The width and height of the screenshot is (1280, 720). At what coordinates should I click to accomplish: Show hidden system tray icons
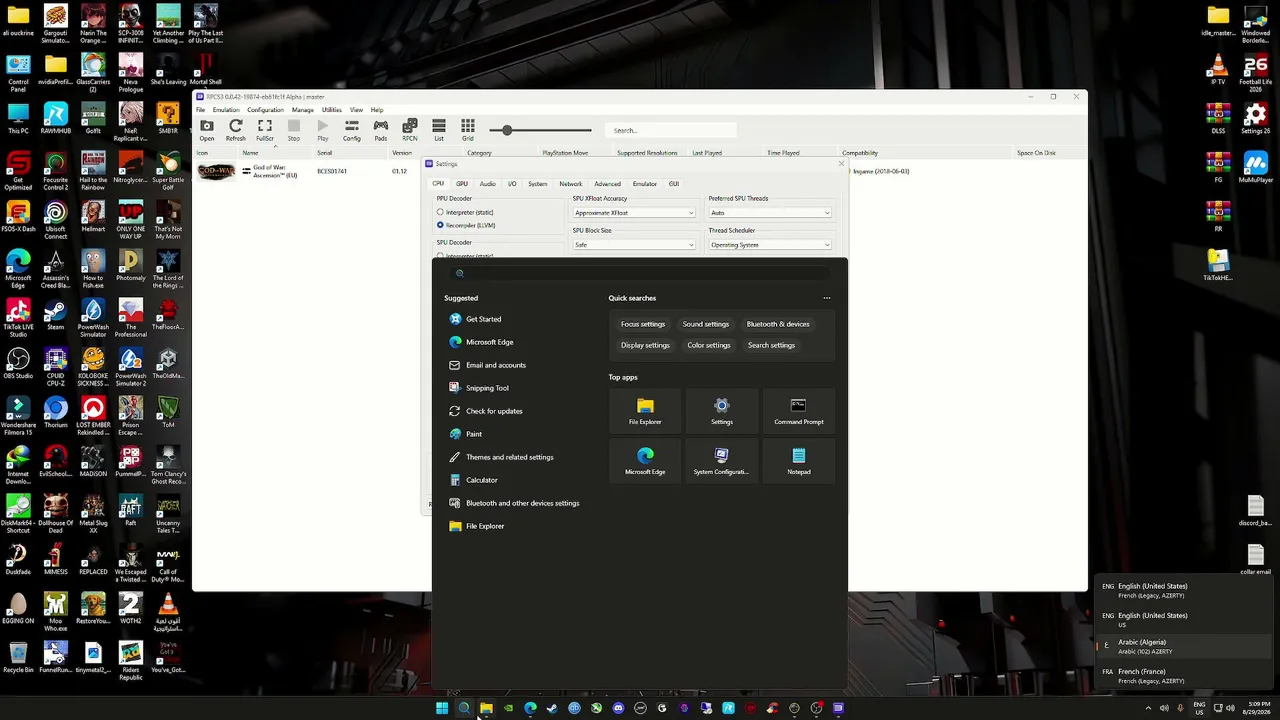(1148, 708)
